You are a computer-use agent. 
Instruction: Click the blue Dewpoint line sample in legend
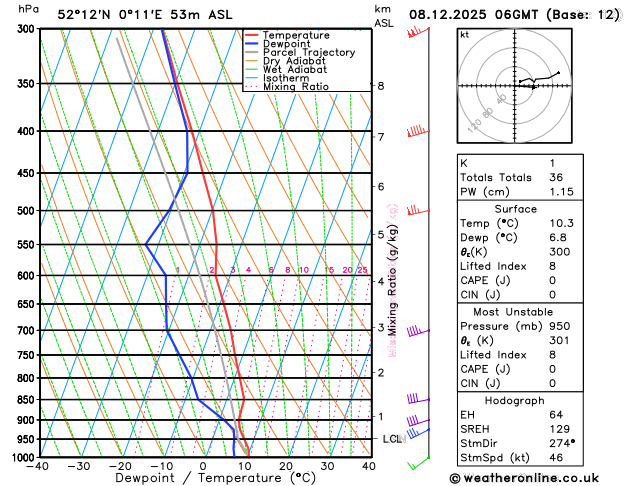point(252,44)
